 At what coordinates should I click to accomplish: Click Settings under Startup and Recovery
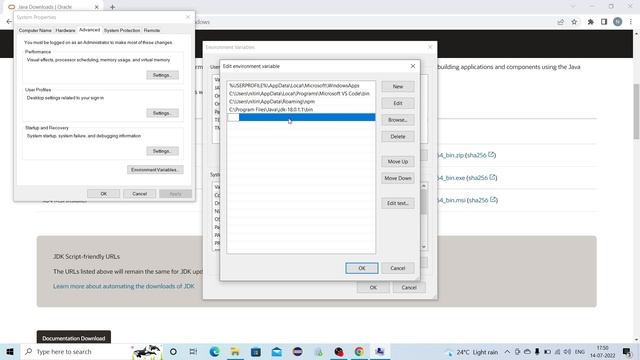point(162,151)
